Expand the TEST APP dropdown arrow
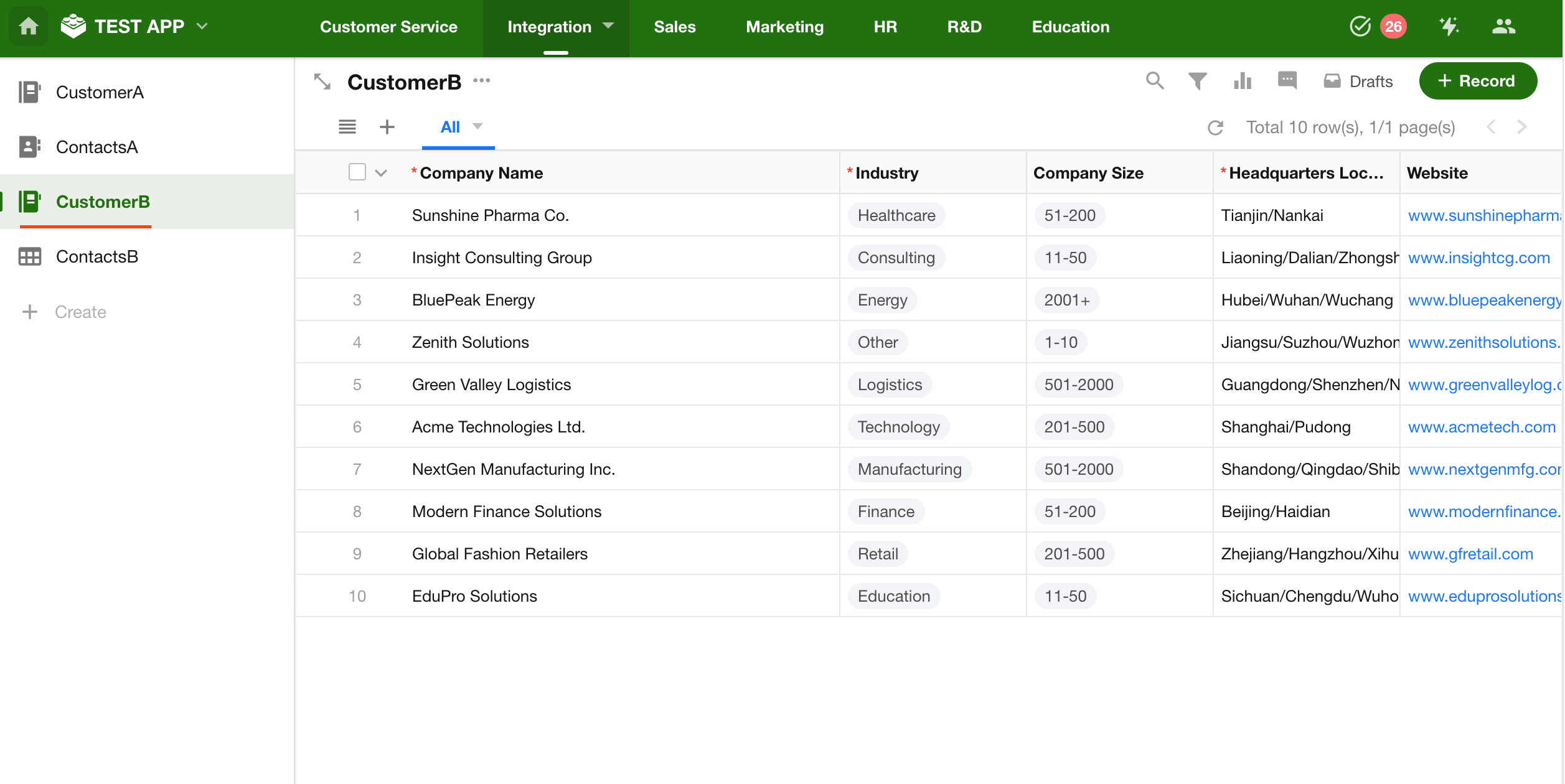1565x784 pixels. (x=202, y=27)
